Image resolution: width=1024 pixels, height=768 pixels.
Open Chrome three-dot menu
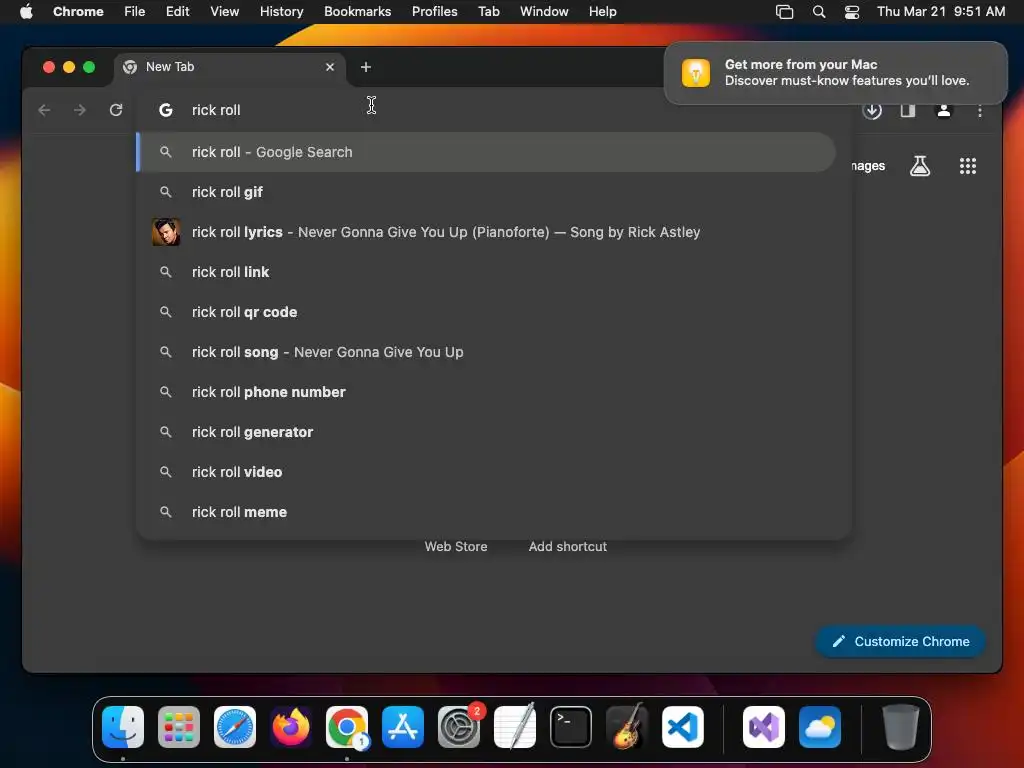point(980,111)
